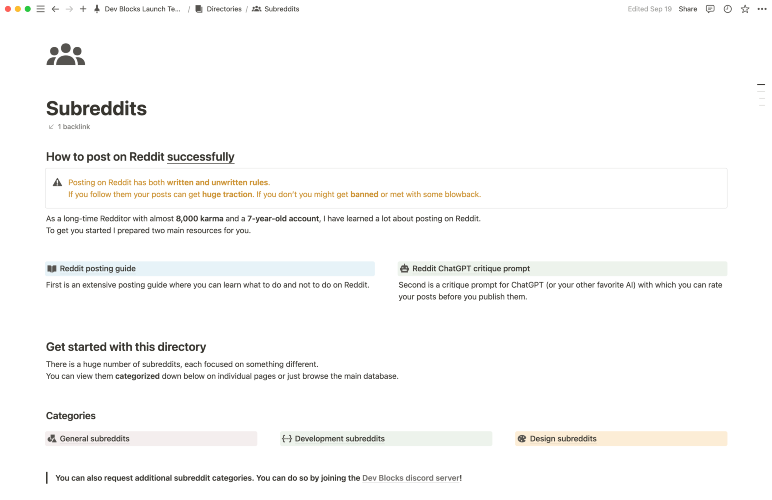This screenshot has width=772, height=500.
Task: Open Dev Blocks Launch breadcrumb
Action: pyautogui.click(x=137, y=9)
